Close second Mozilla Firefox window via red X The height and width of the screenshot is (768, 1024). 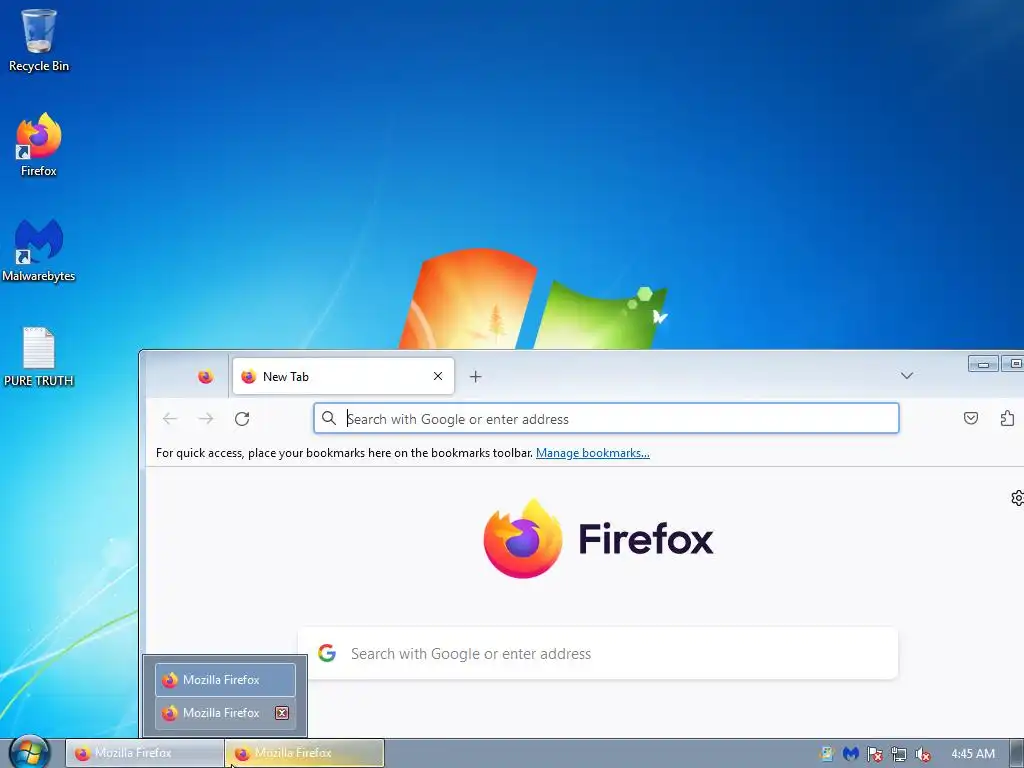(x=282, y=713)
